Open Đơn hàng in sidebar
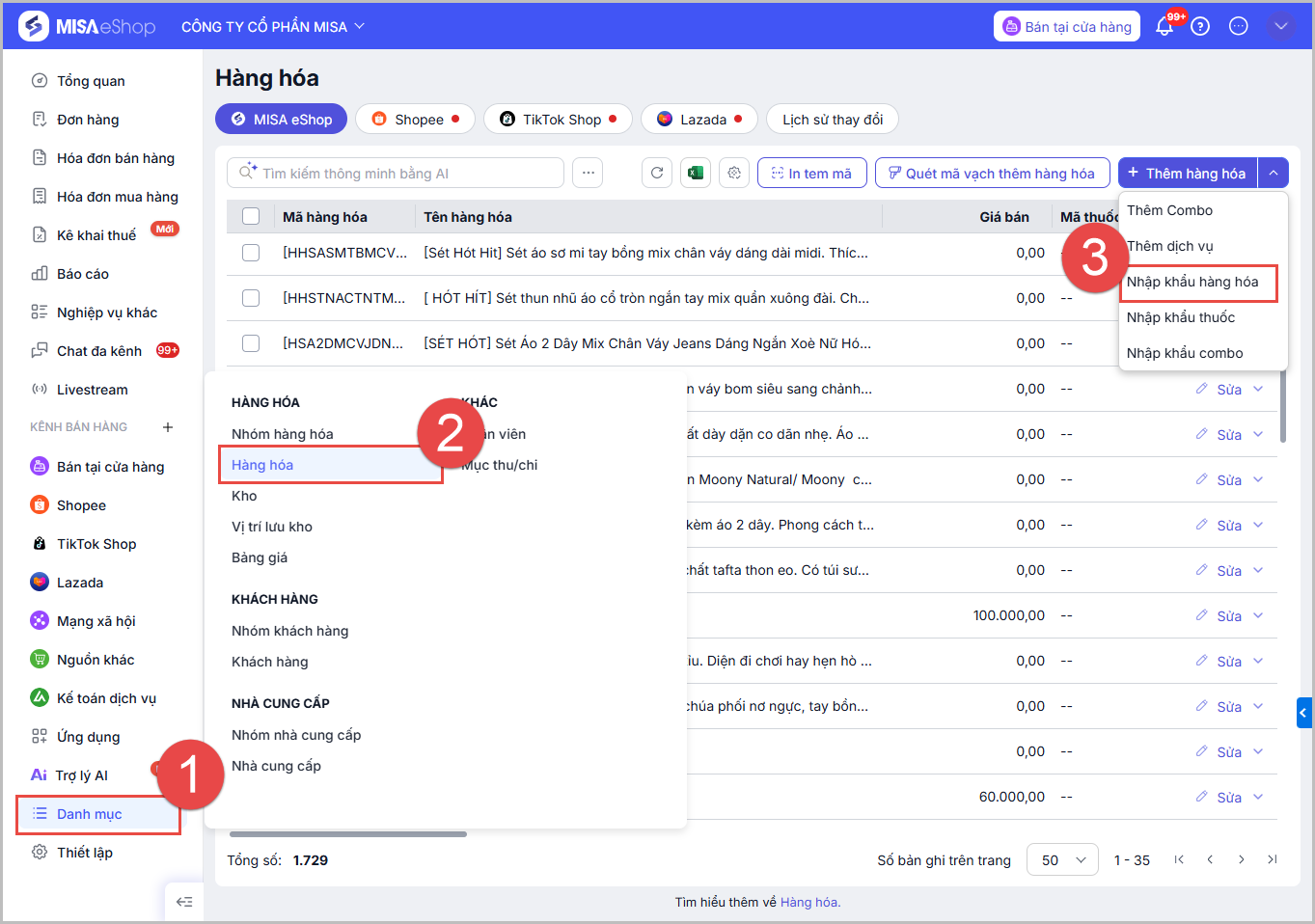This screenshot has width=1315, height=924. click(88, 120)
